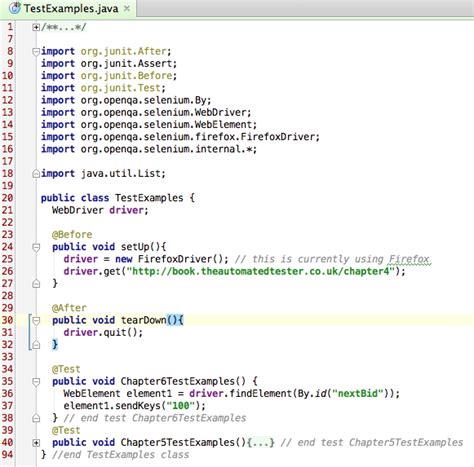Image resolution: width=474 pixels, height=467 pixels.
Task: Collapse Chapter6TestExamples method at line 35
Action: coord(36,382)
